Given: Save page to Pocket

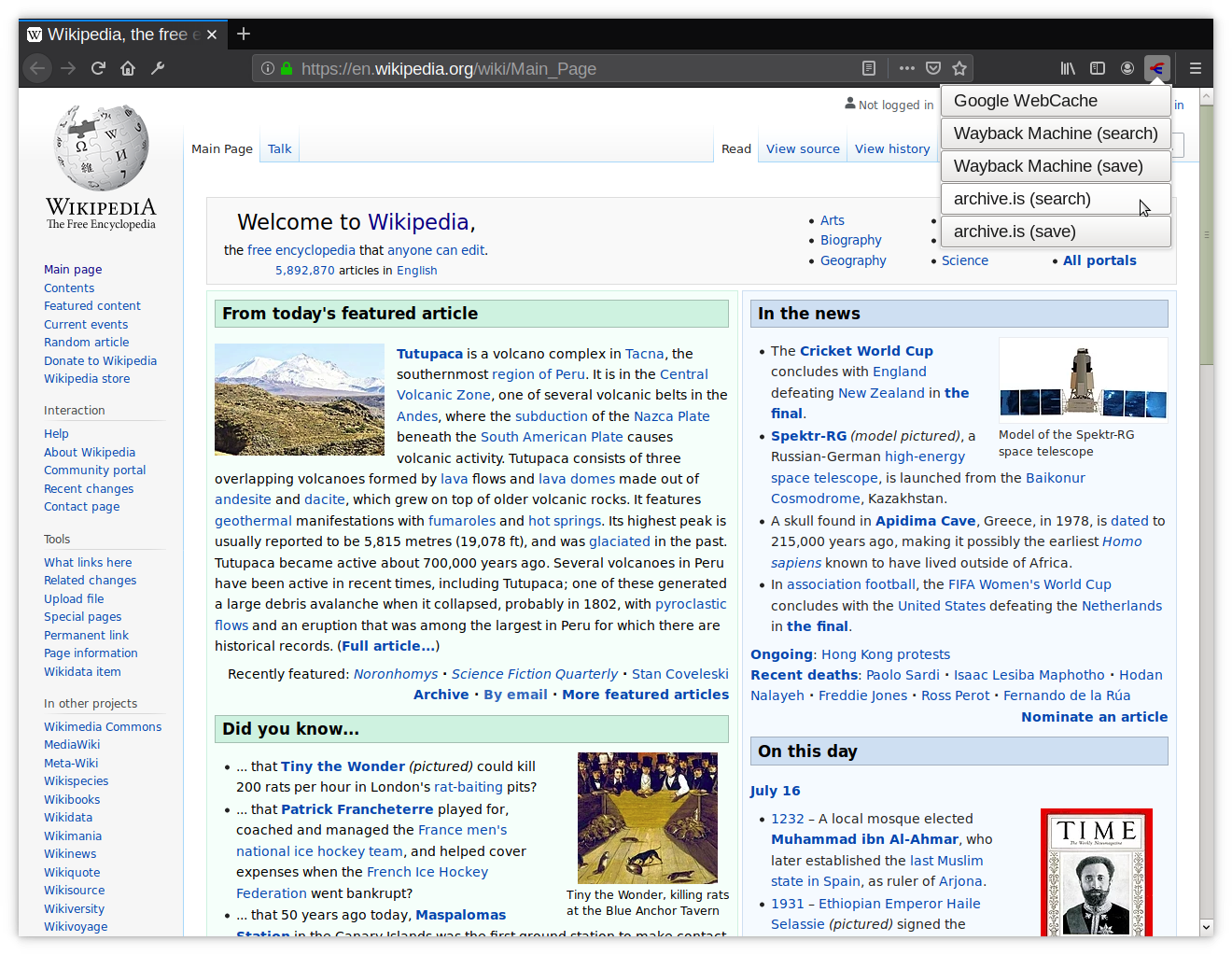Looking at the screenshot, I should (932, 68).
